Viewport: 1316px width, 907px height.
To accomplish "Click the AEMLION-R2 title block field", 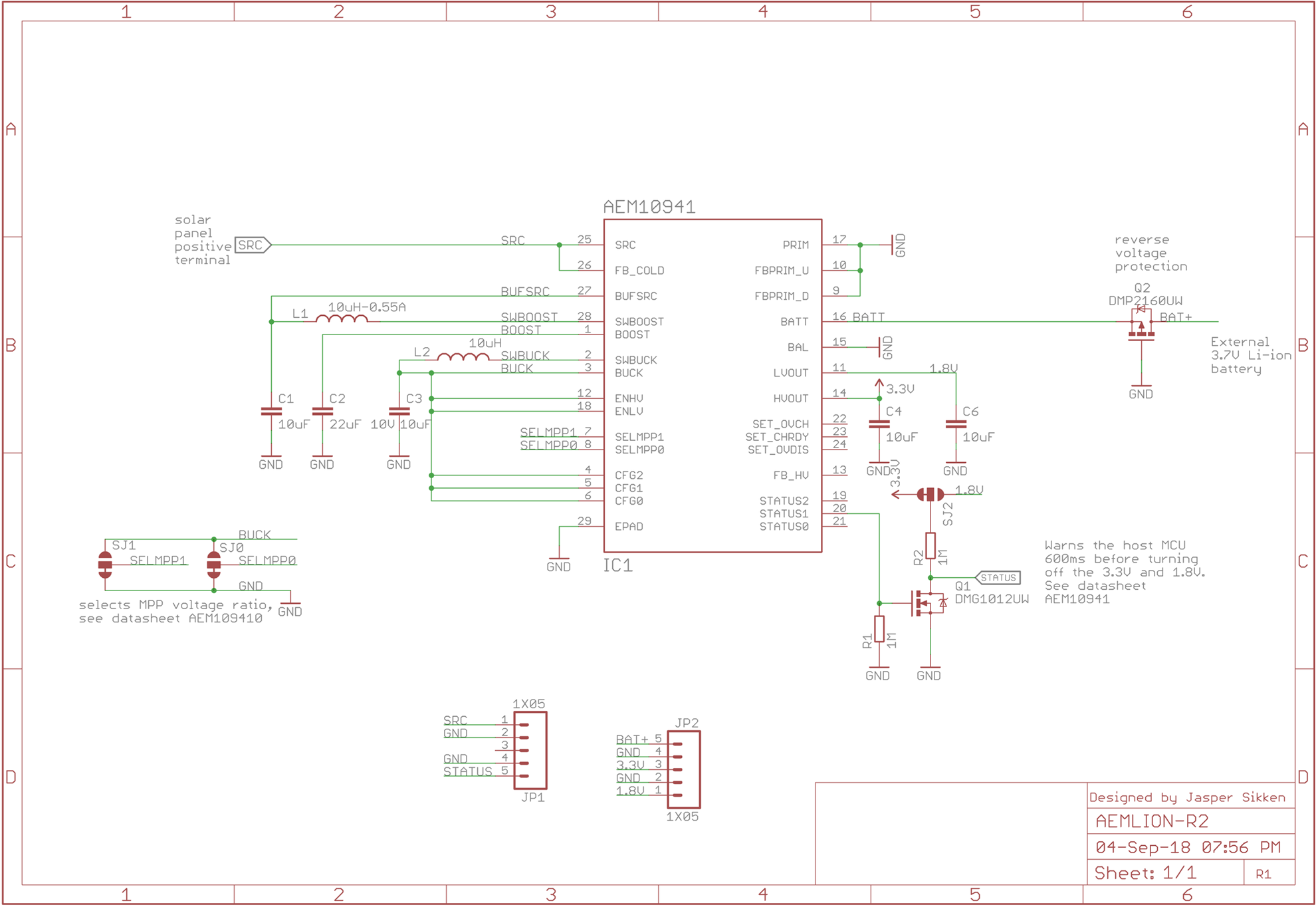I will (x=1151, y=821).
